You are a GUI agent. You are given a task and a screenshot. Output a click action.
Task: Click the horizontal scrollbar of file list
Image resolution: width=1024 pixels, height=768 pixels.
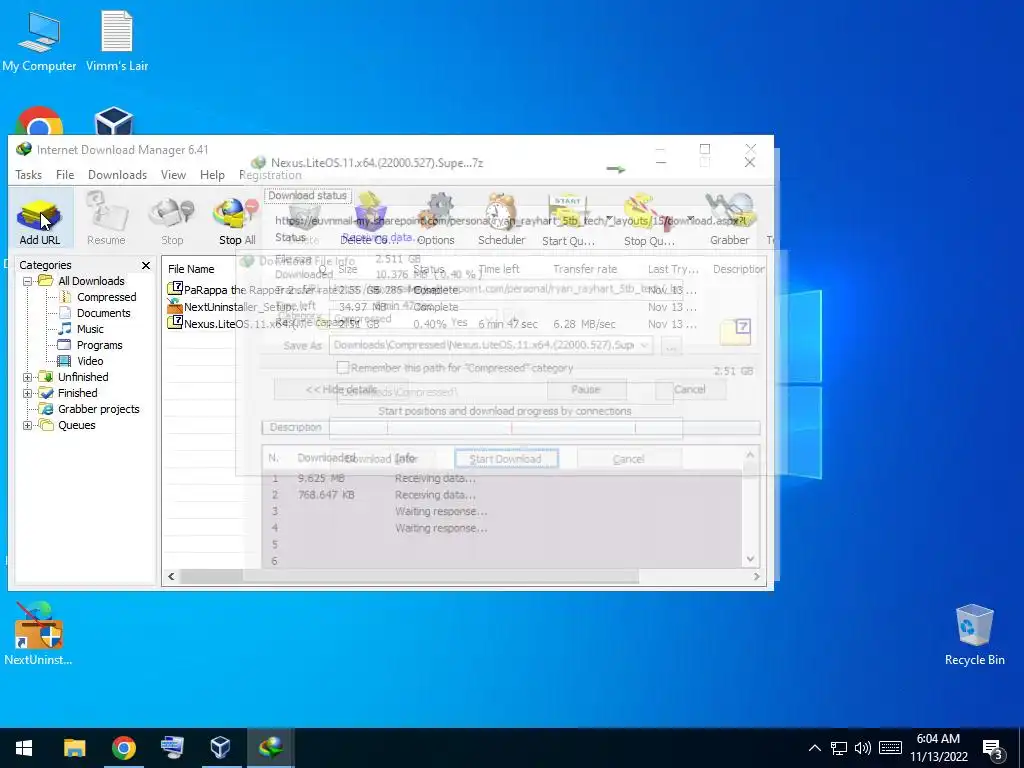point(409,577)
